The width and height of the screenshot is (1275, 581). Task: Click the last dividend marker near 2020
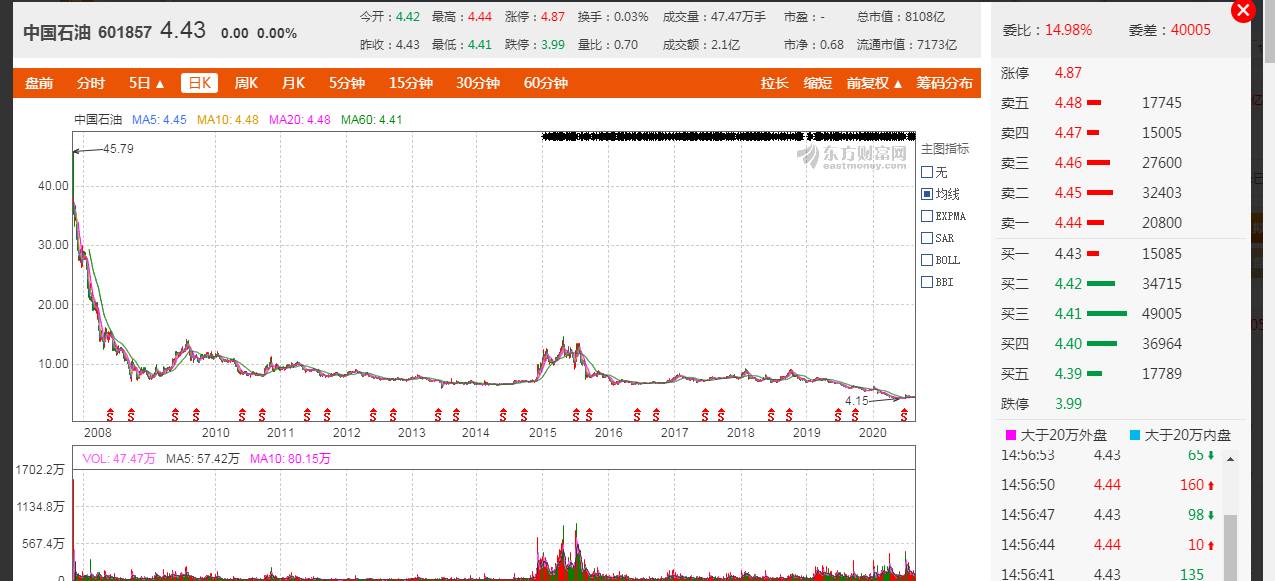(904, 413)
